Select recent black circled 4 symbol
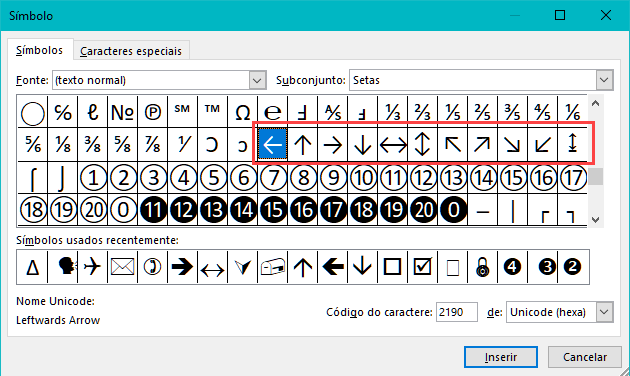Viewport: 630px width, 376px height. [513, 267]
